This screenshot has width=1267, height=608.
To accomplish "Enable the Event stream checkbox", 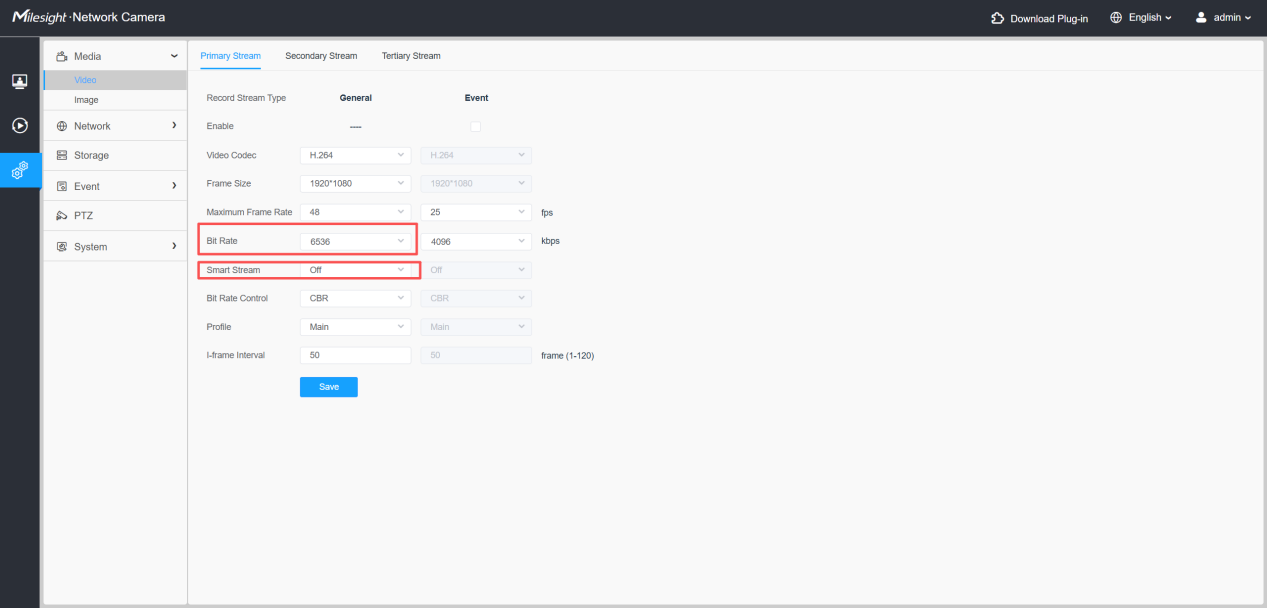I will click(476, 126).
